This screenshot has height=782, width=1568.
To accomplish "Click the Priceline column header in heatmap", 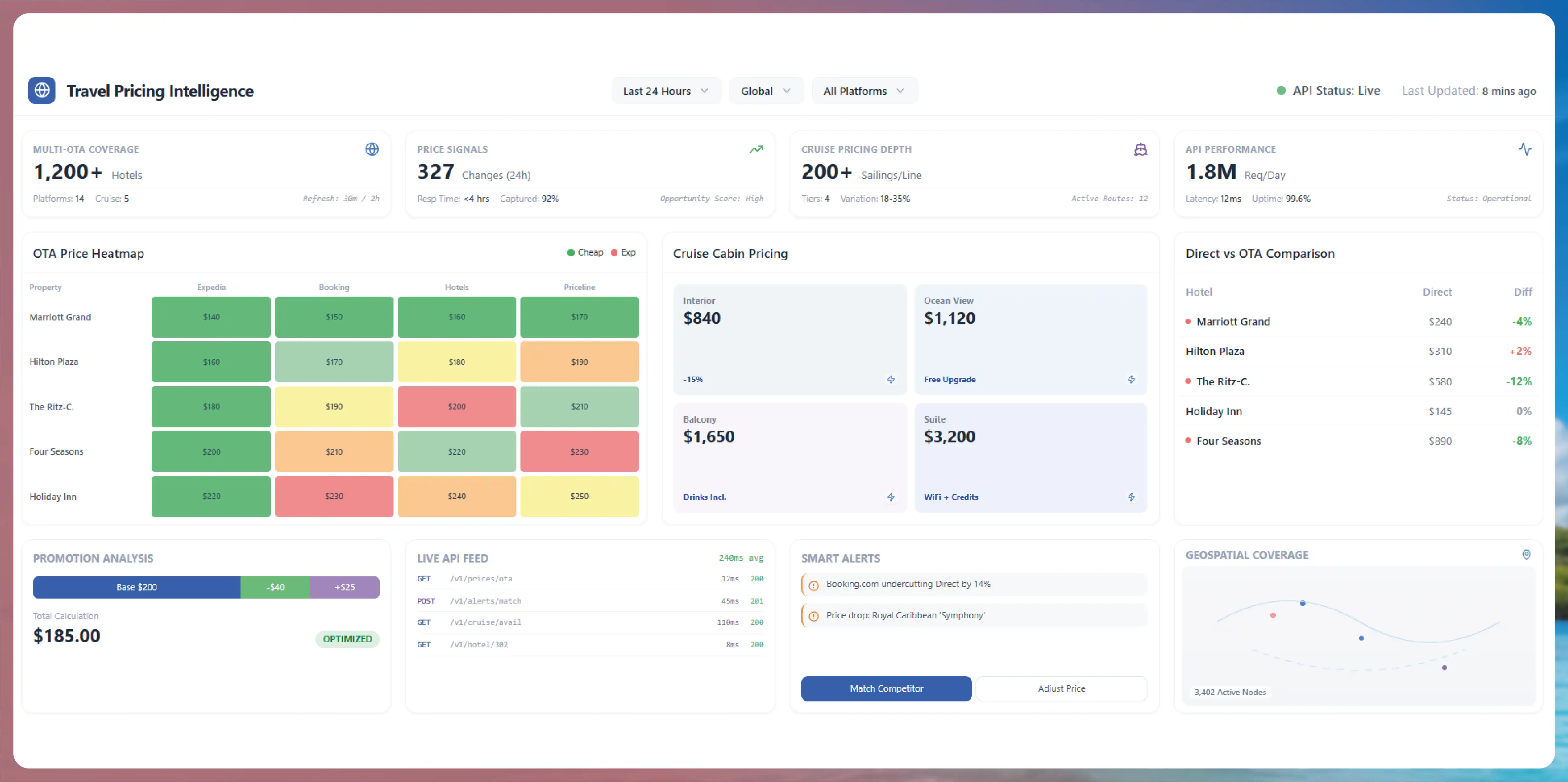I will click(x=579, y=287).
